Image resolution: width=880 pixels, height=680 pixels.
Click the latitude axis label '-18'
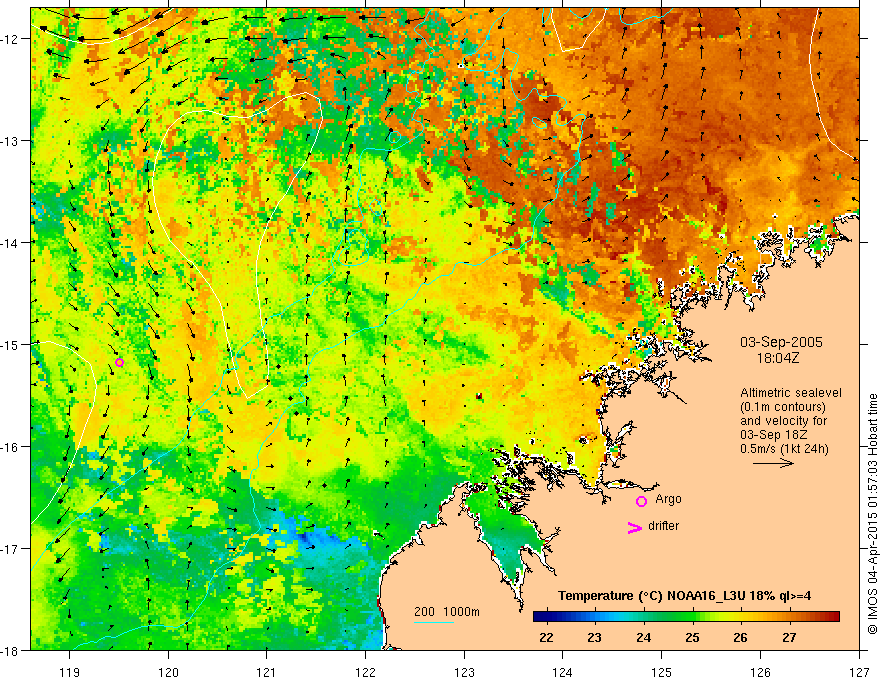click(x=10, y=650)
